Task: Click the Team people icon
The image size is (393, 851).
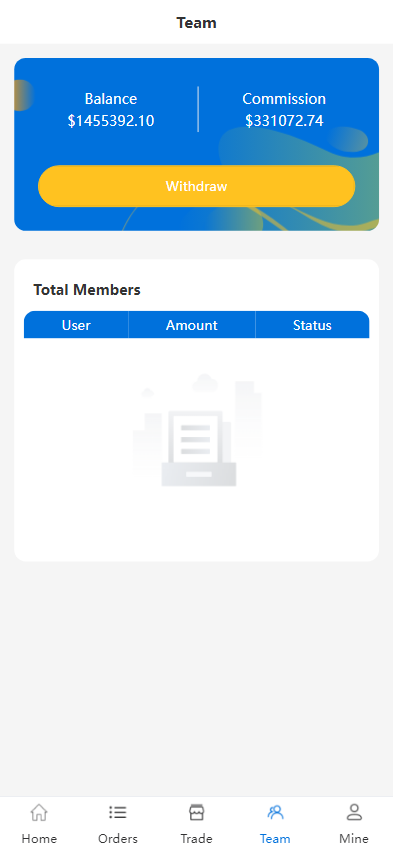Action: [275, 812]
